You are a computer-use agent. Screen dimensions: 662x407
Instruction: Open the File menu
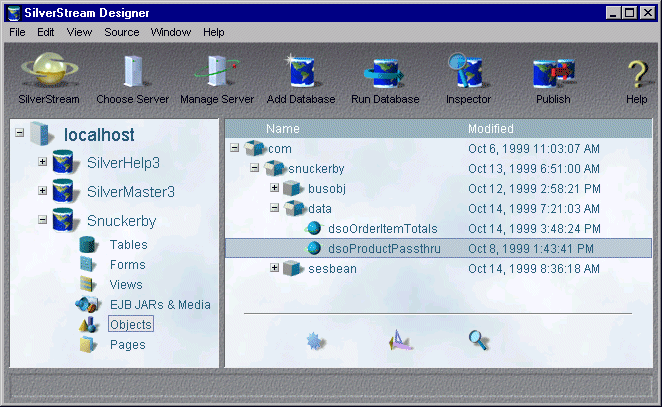[17, 33]
